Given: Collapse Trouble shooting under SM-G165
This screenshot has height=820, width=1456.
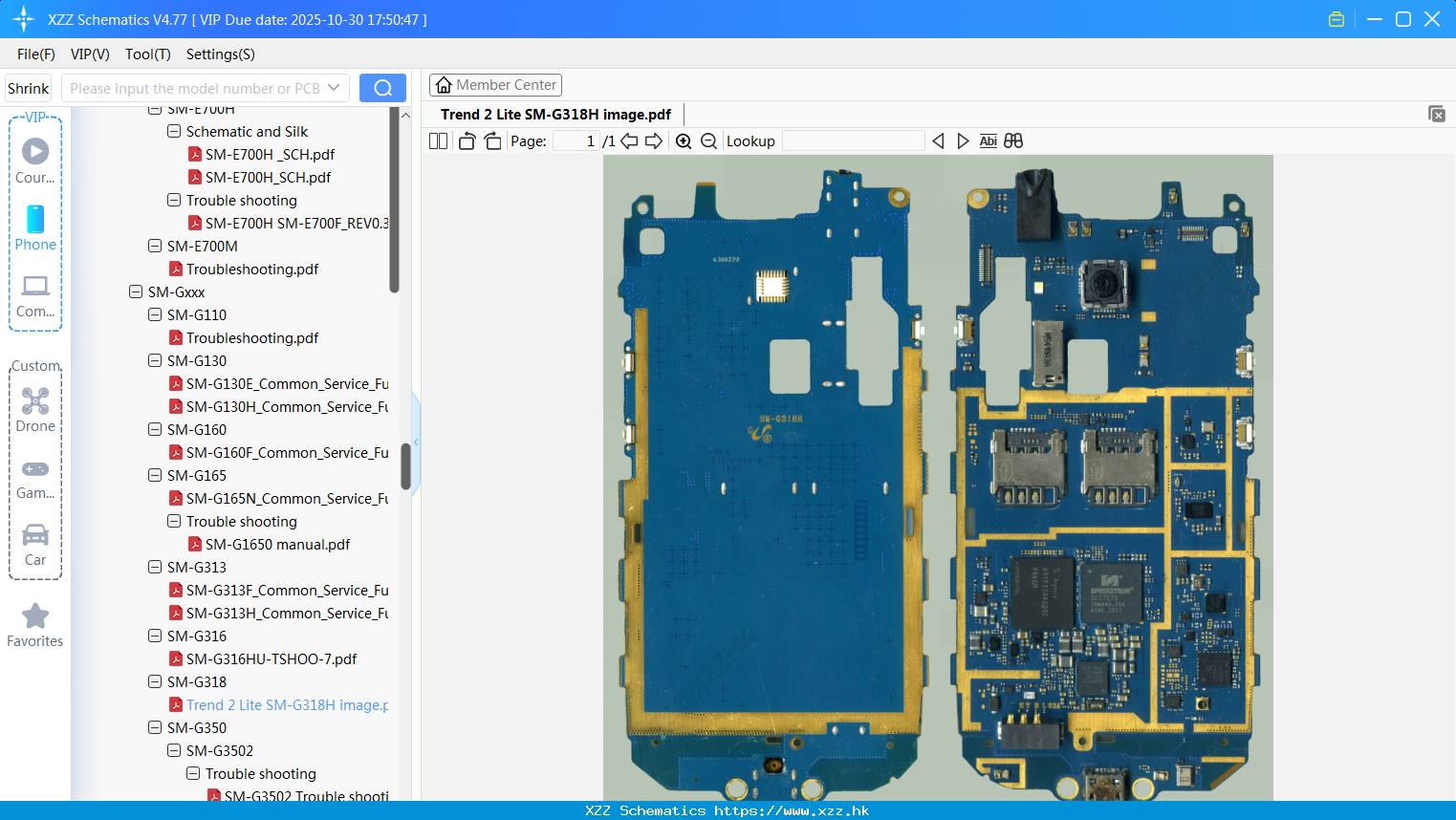Looking at the screenshot, I should [x=174, y=521].
